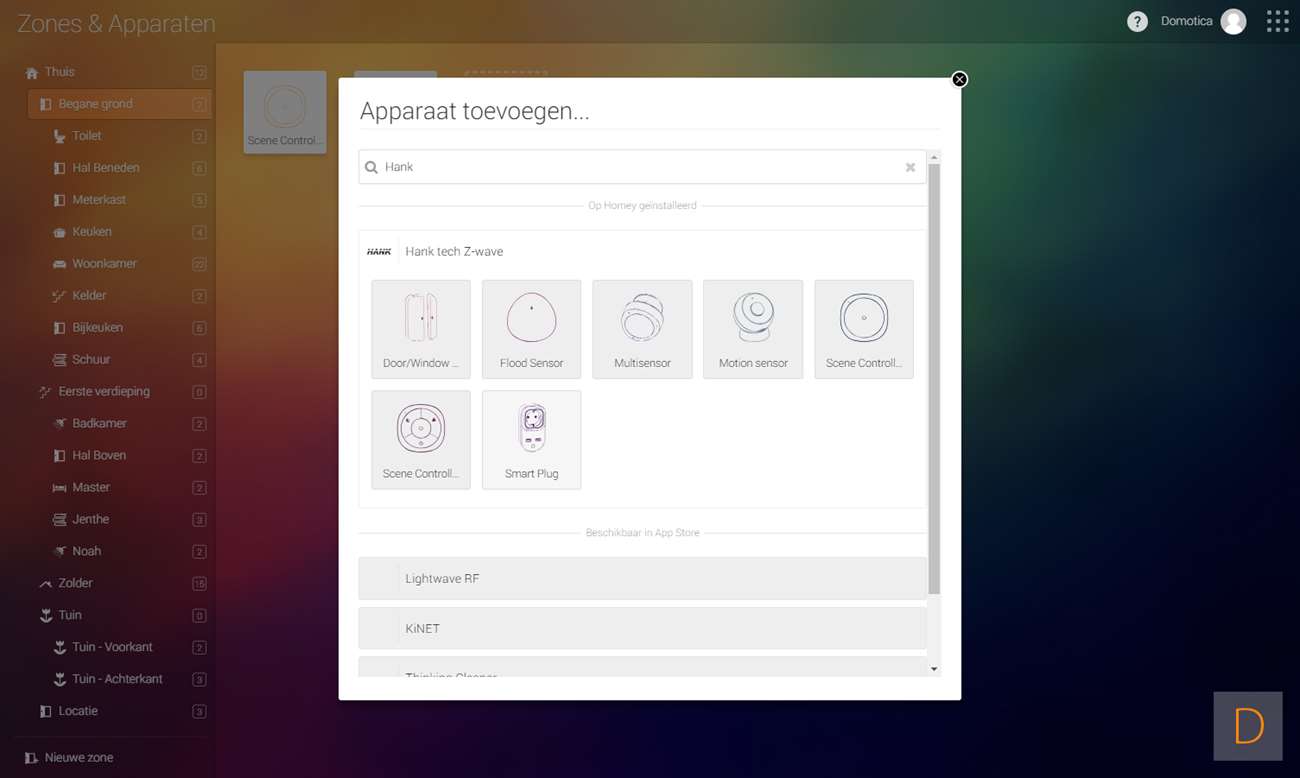This screenshot has width=1300, height=778.
Task: Select the Motion sensor device
Action: tap(753, 329)
